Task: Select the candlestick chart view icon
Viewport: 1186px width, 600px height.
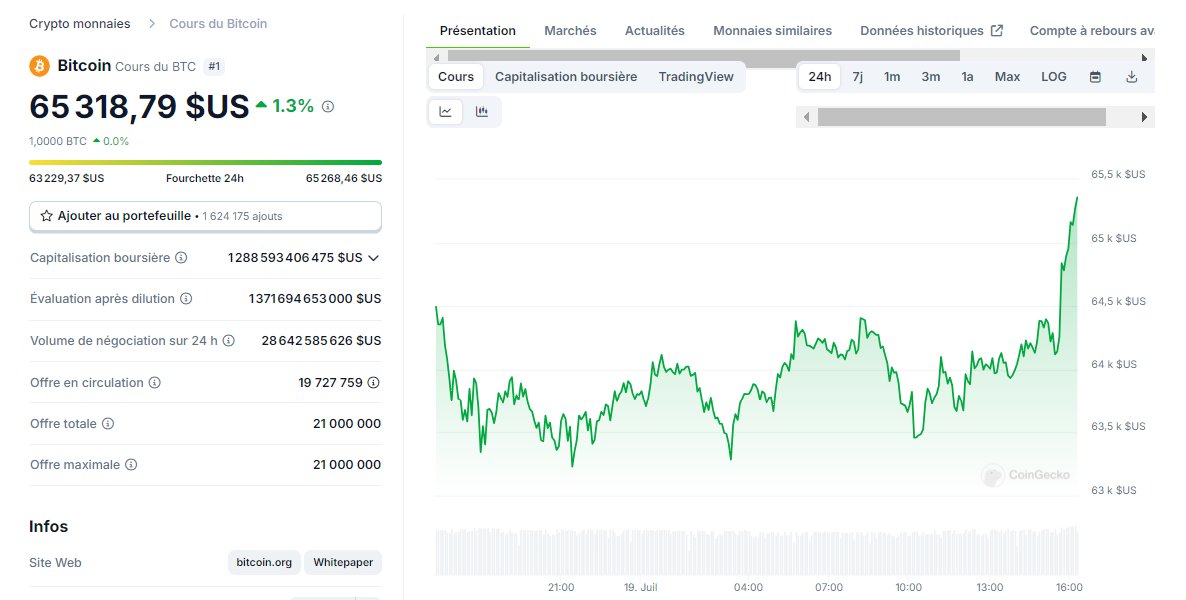Action: pyautogui.click(x=482, y=112)
